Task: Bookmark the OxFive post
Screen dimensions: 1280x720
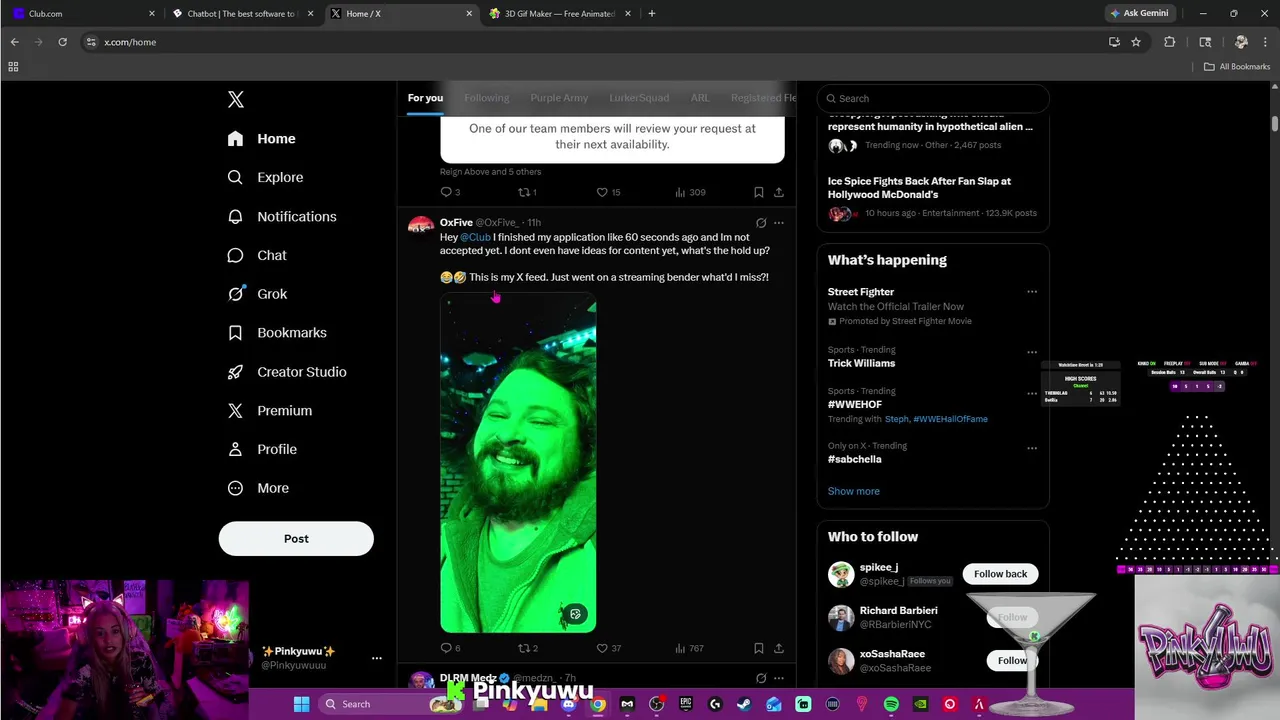Action: [x=759, y=648]
